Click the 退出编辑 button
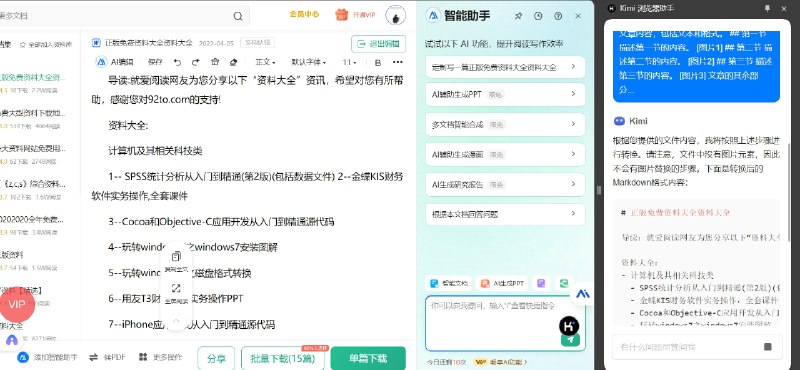This screenshot has width=800, height=370. coord(378,44)
